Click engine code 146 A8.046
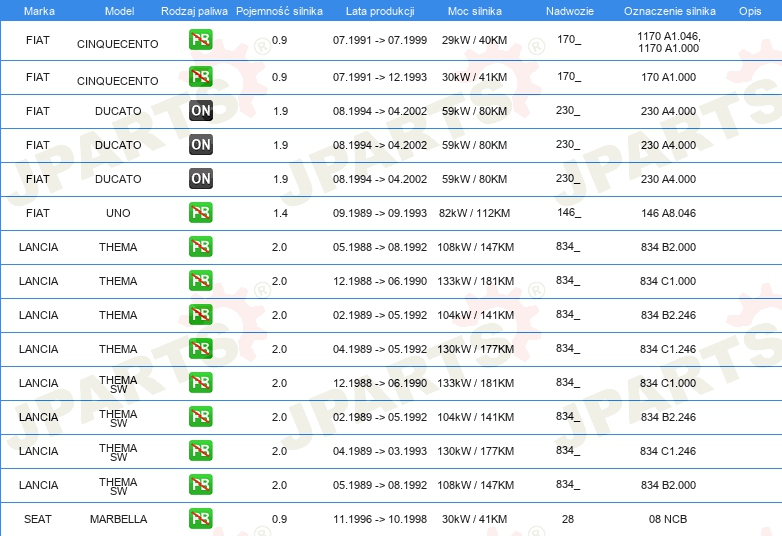Viewport: 782px width, 536px height. coord(668,213)
